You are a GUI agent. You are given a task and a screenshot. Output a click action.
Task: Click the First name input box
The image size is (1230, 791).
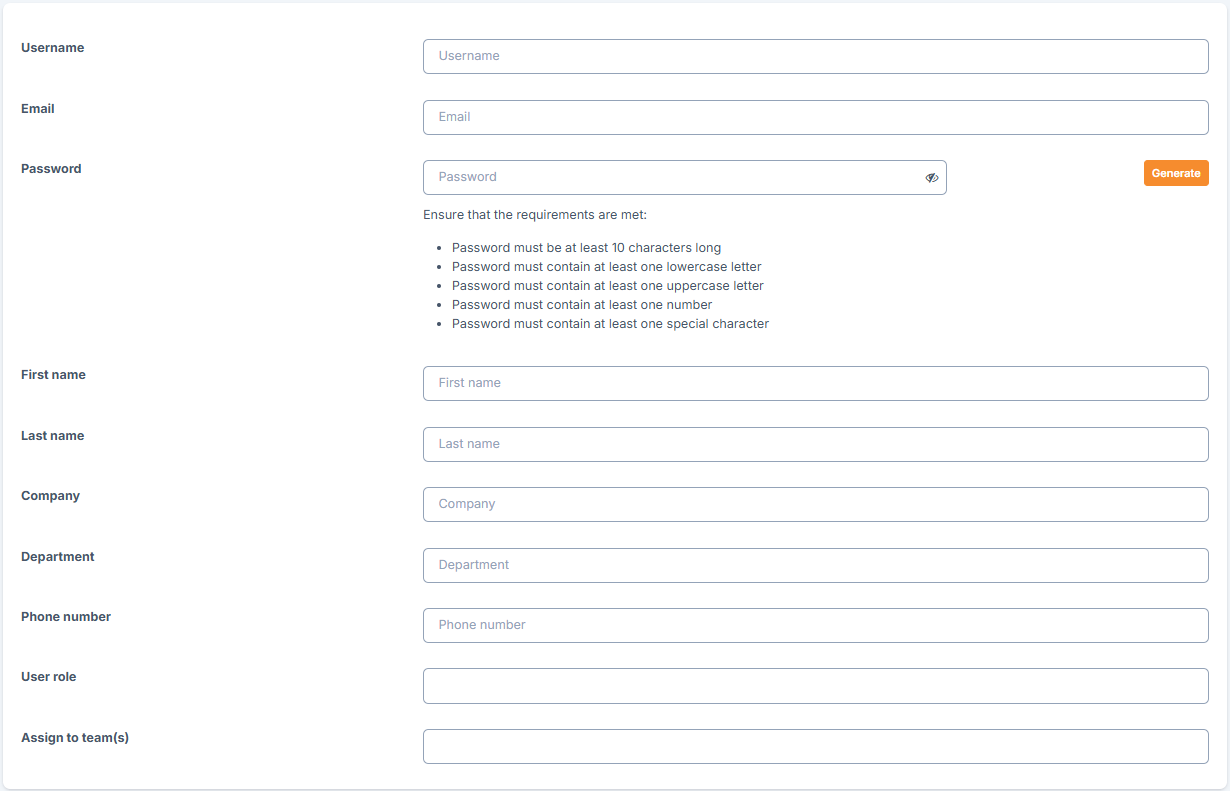pyautogui.click(x=816, y=383)
